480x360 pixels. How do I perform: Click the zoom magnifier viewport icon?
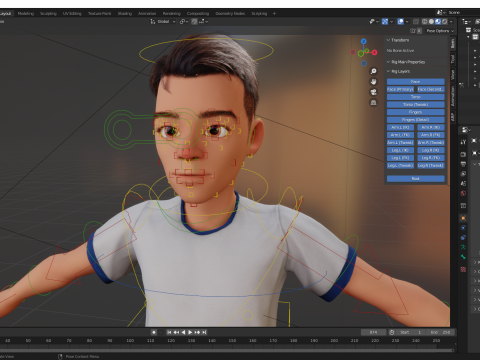[374, 71]
